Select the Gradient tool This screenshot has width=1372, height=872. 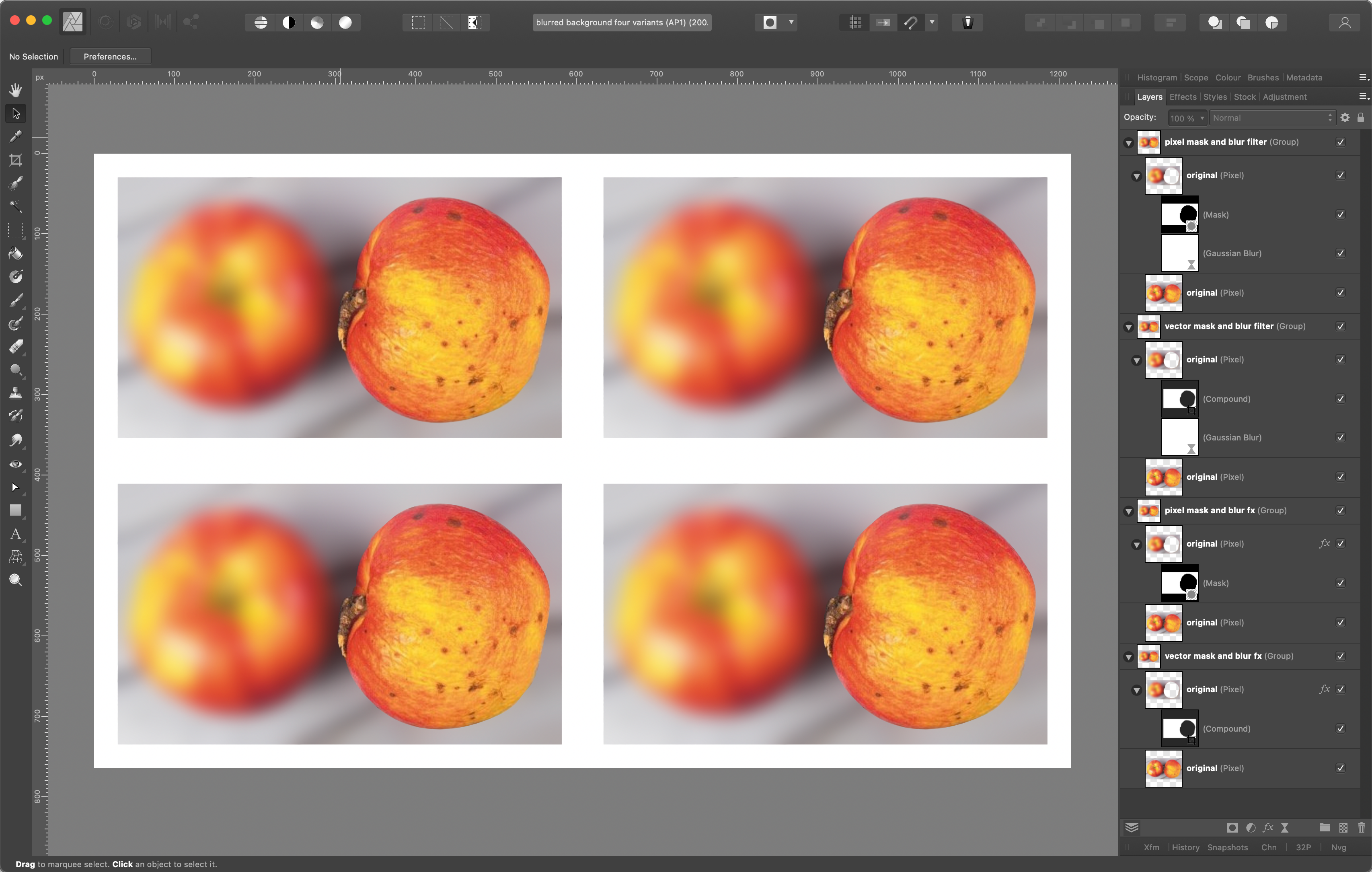pos(15,276)
